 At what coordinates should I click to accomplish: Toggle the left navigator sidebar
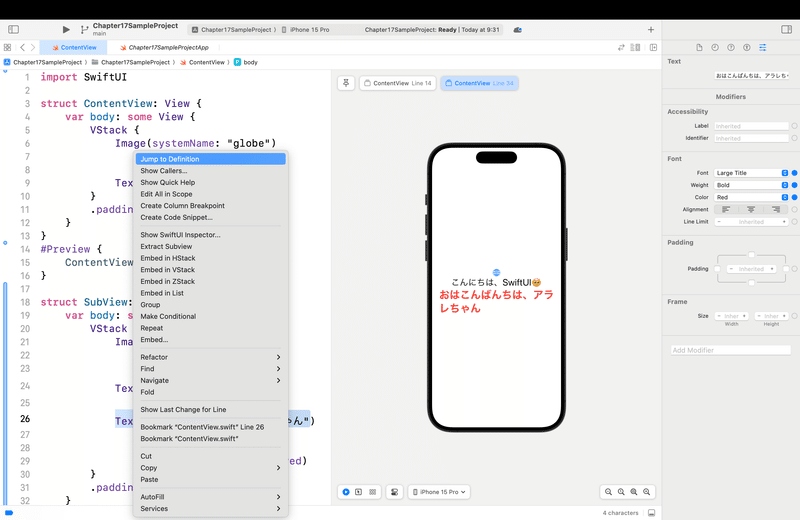click(x=14, y=30)
